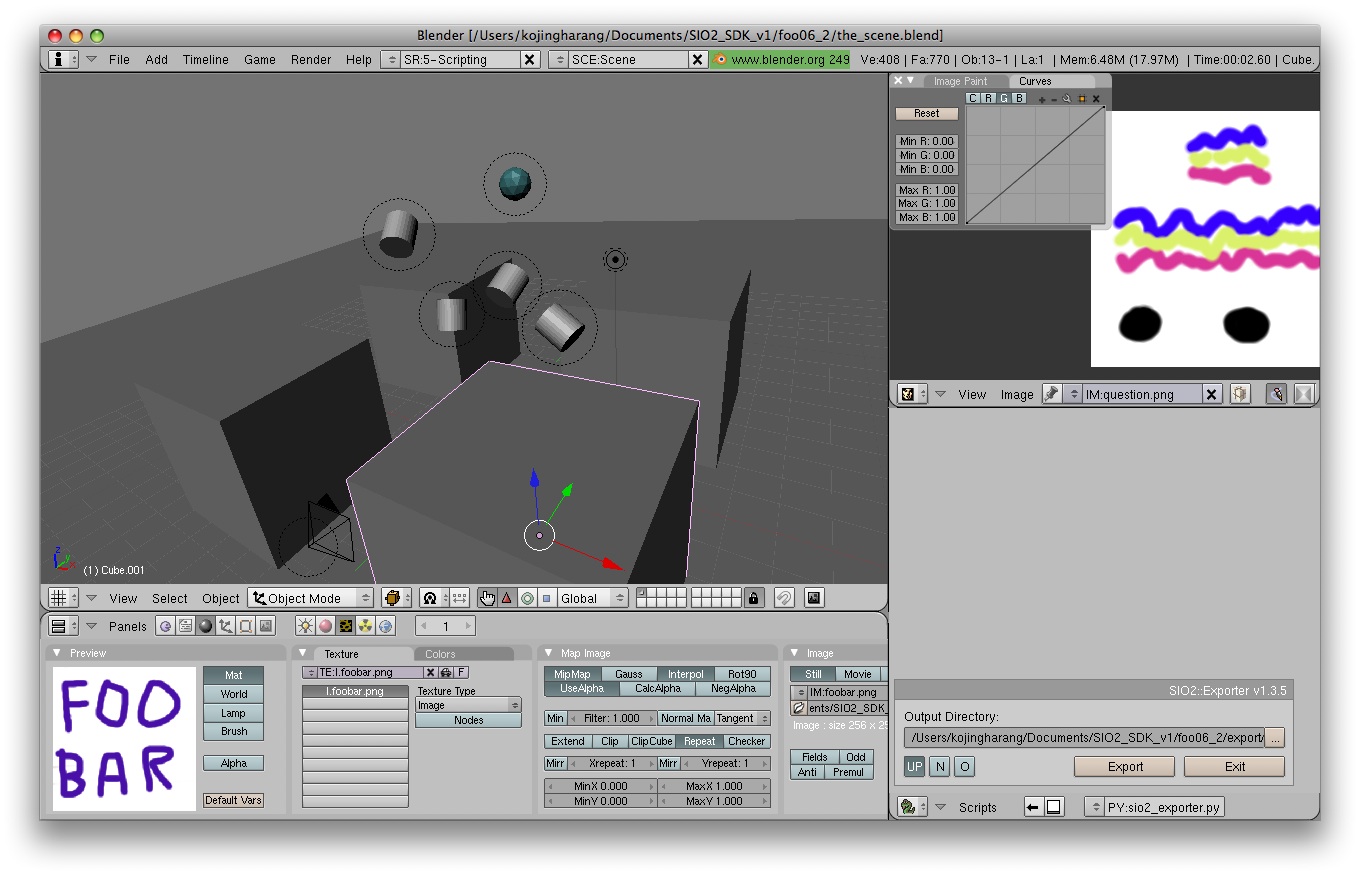
Task: Click the Default Vars button
Action: click(233, 800)
